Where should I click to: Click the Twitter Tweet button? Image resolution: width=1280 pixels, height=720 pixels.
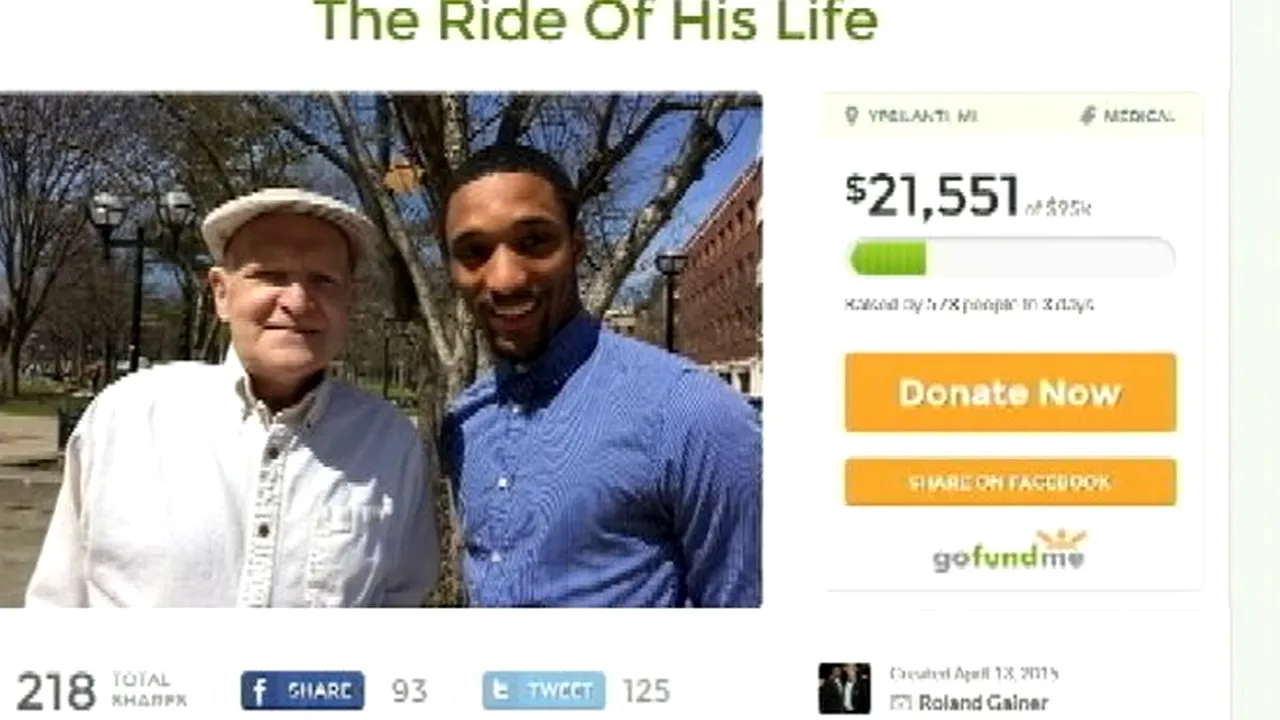point(544,690)
